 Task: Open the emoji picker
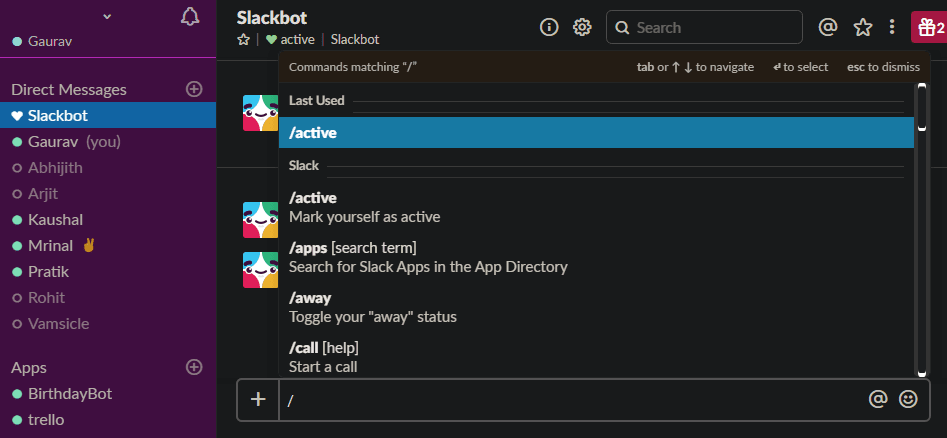(x=908, y=399)
